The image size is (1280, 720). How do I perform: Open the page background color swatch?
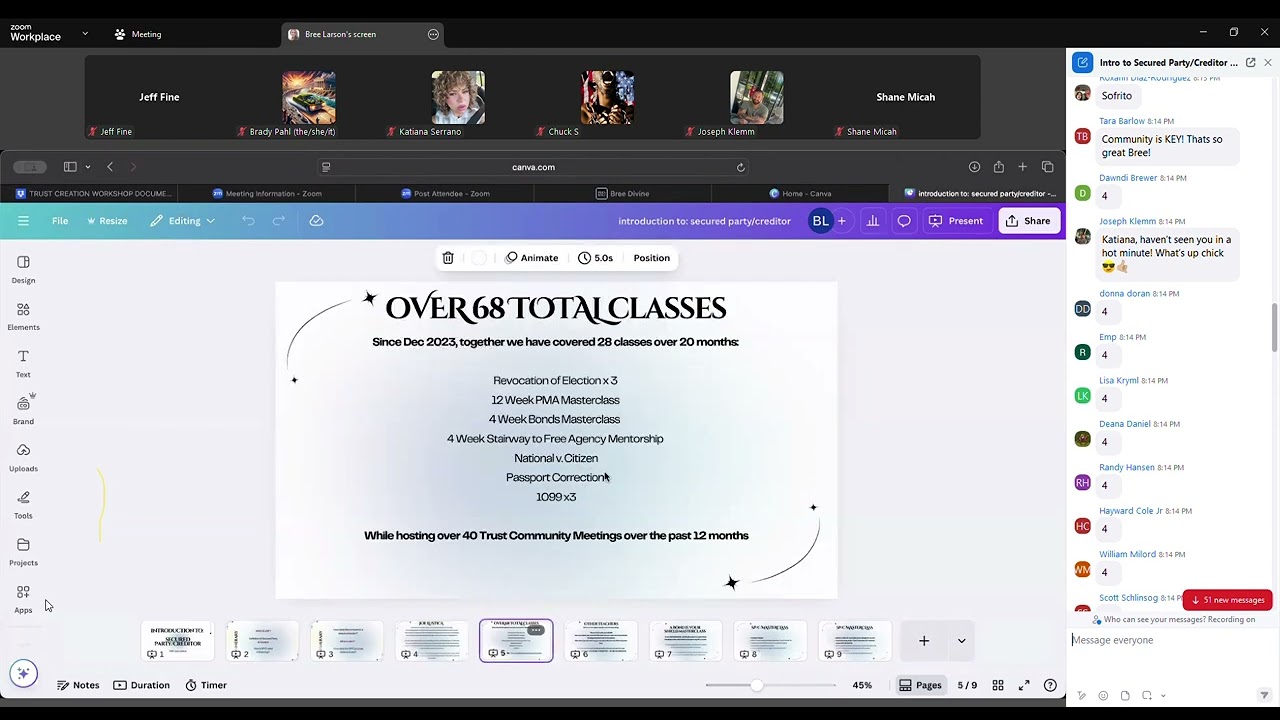[x=479, y=258]
